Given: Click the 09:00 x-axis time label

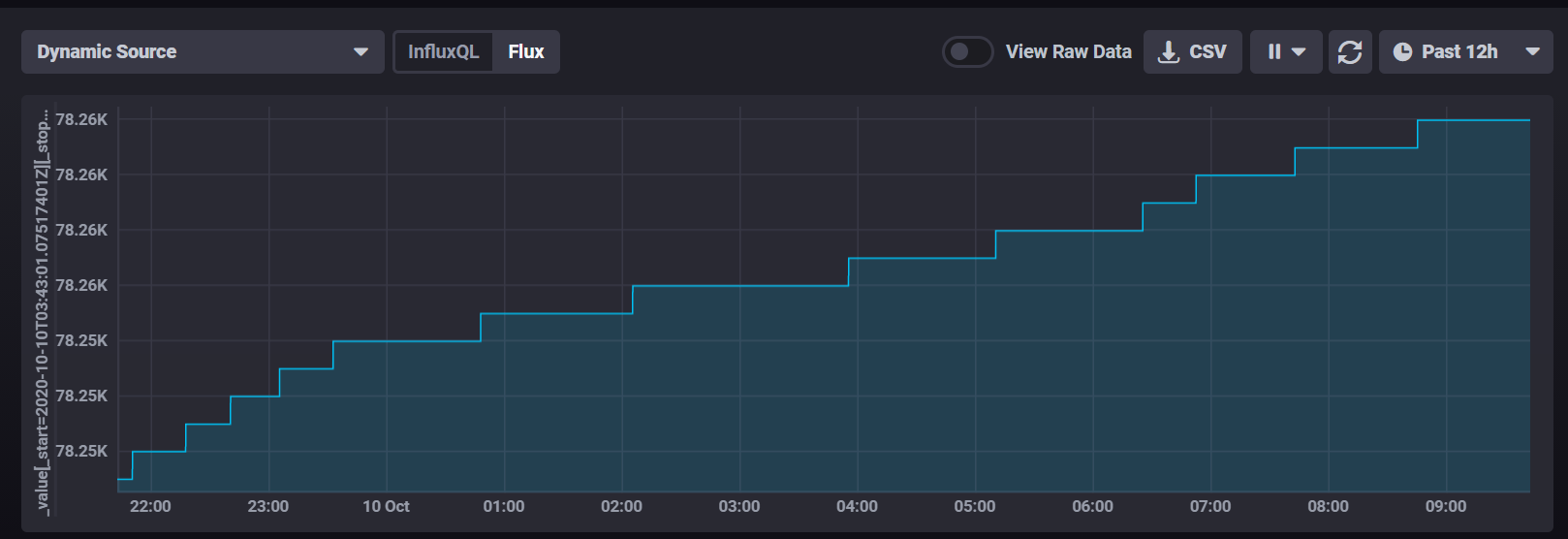Looking at the screenshot, I should click(x=1445, y=506).
